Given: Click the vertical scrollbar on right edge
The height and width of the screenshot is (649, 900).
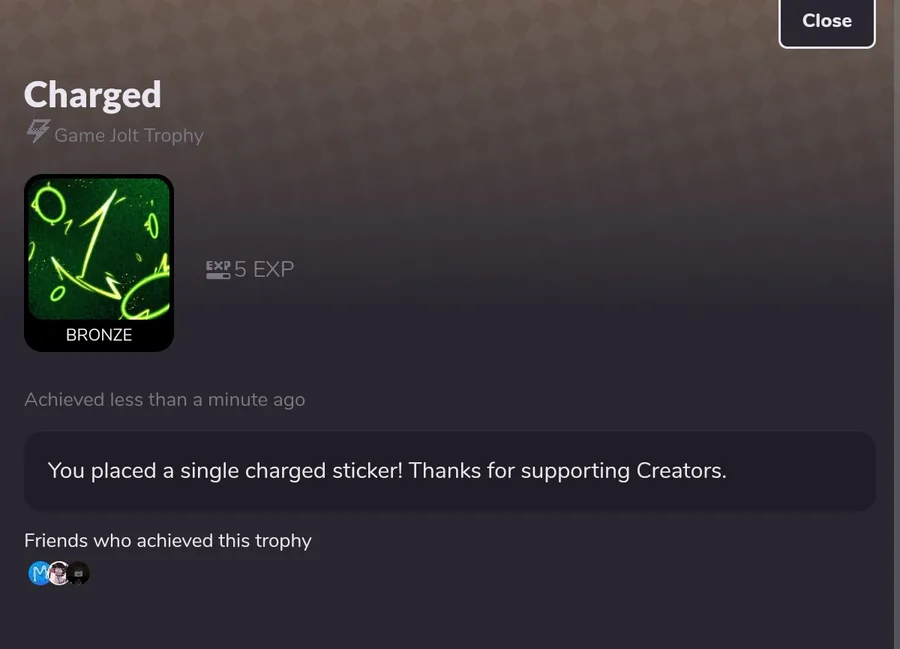Looking at the screenshot, I should coord(897,324).
